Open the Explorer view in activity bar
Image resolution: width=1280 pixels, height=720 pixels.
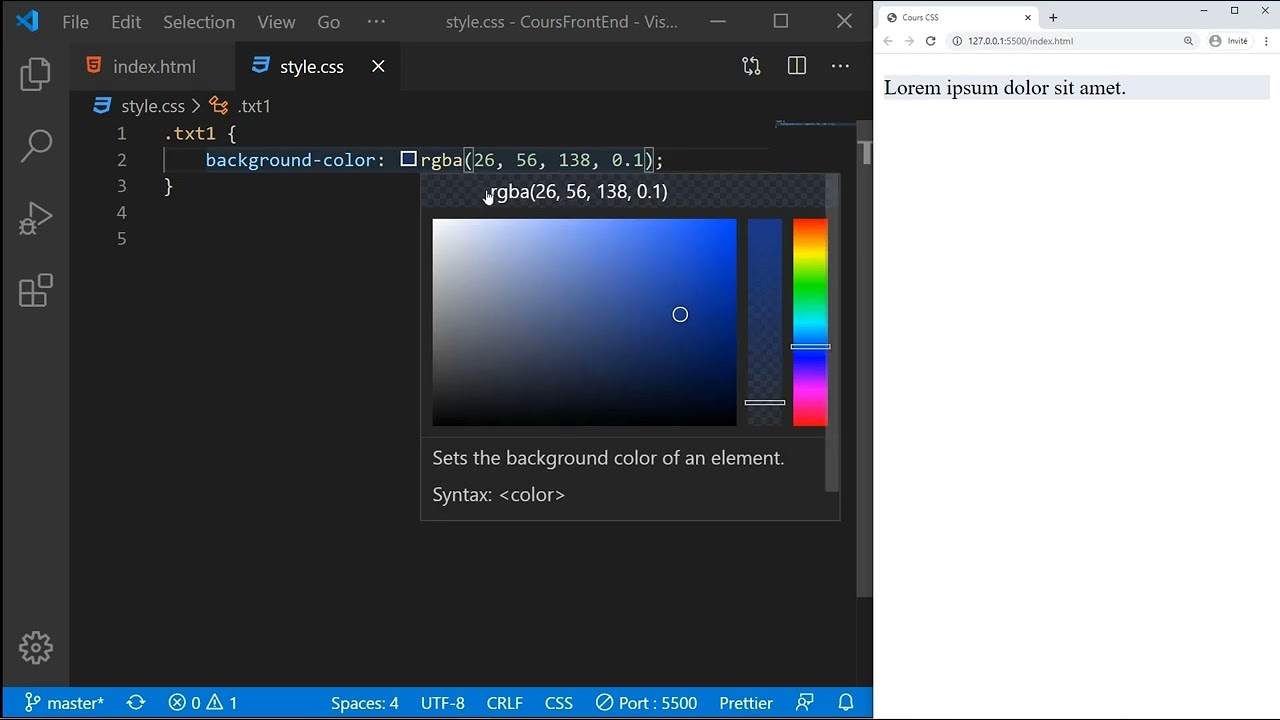click(x=35, y=74)
